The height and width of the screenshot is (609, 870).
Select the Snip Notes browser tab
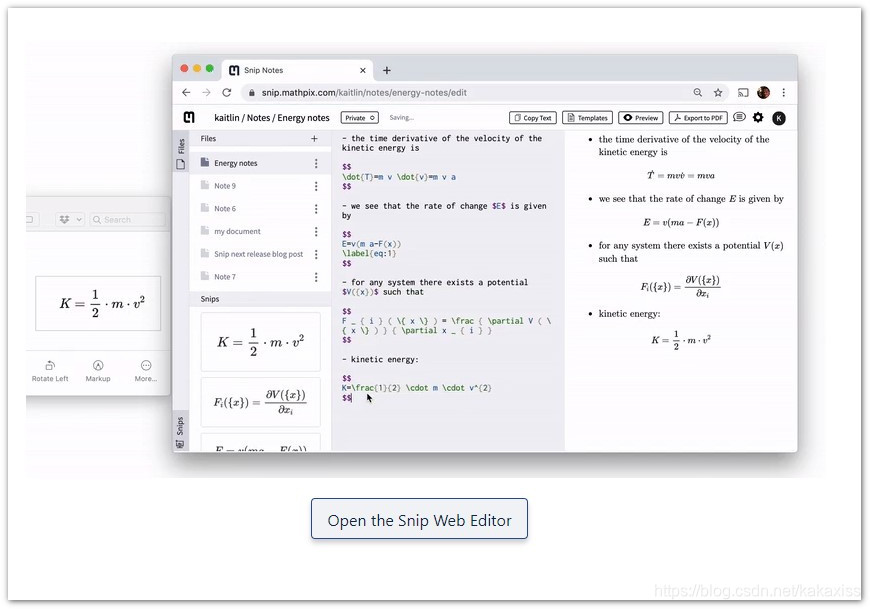point(297,70)
